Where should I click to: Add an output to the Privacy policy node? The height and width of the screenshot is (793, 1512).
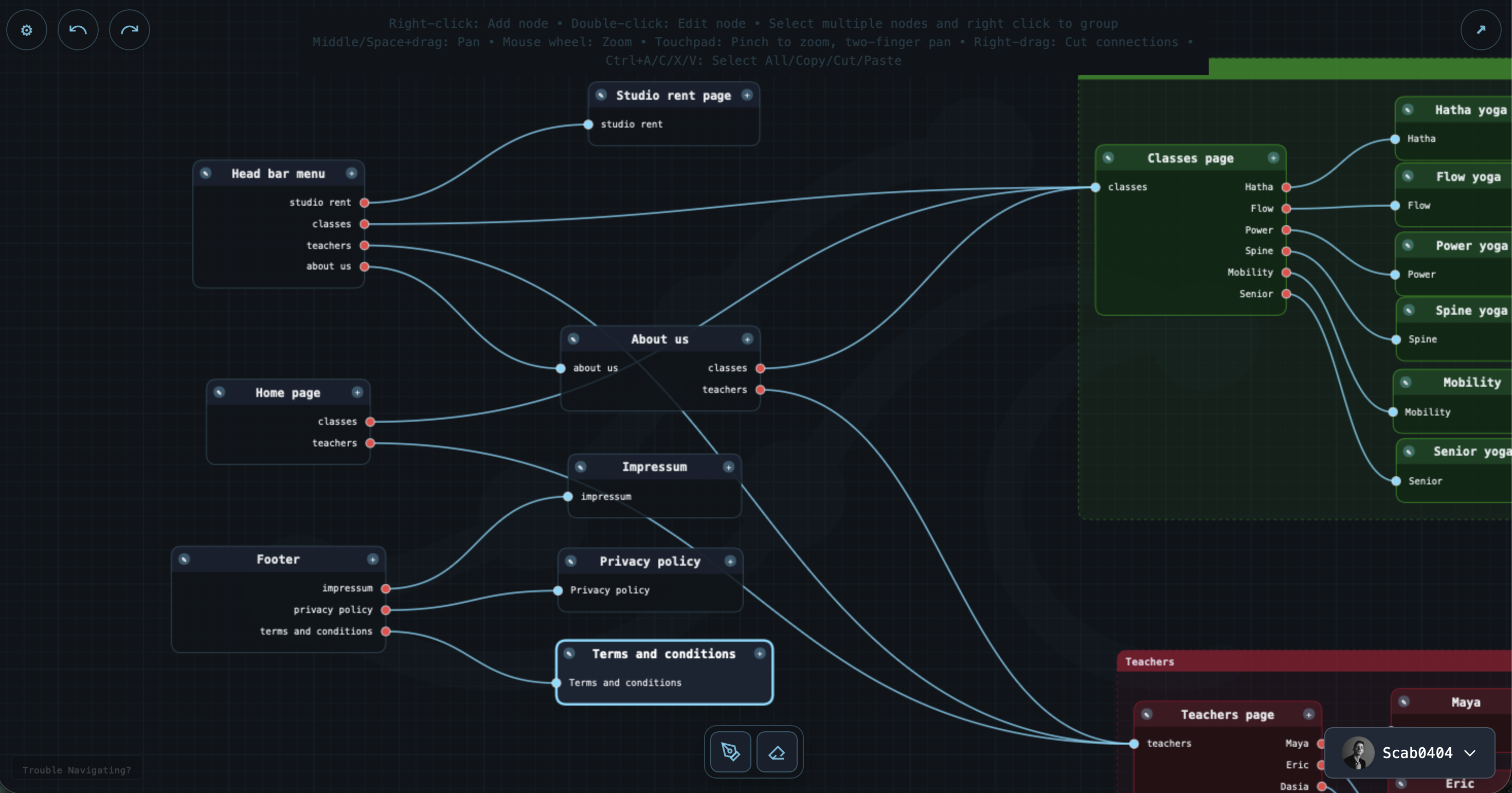[x=730, y=561]
